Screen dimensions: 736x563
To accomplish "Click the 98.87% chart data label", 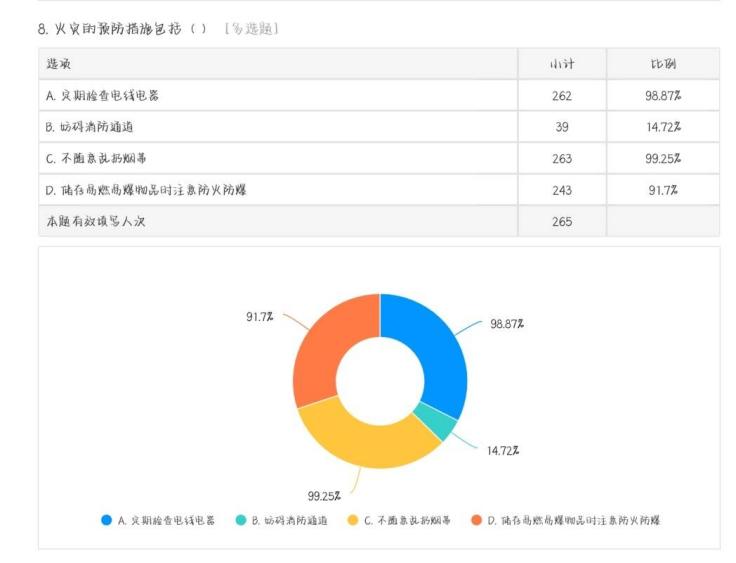I will coord(507,324).
